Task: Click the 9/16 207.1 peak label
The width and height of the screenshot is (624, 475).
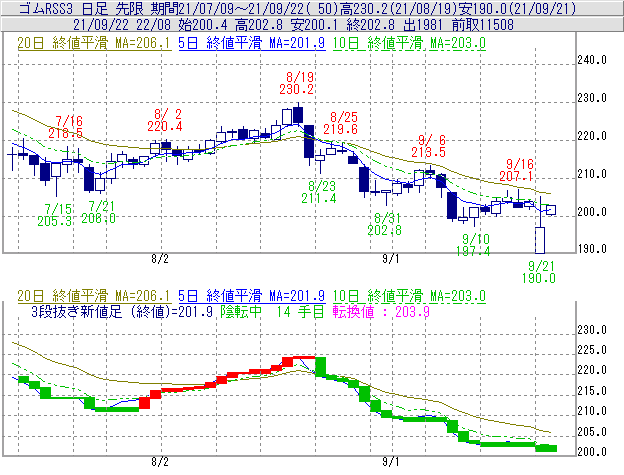Action: click(517, 170)
